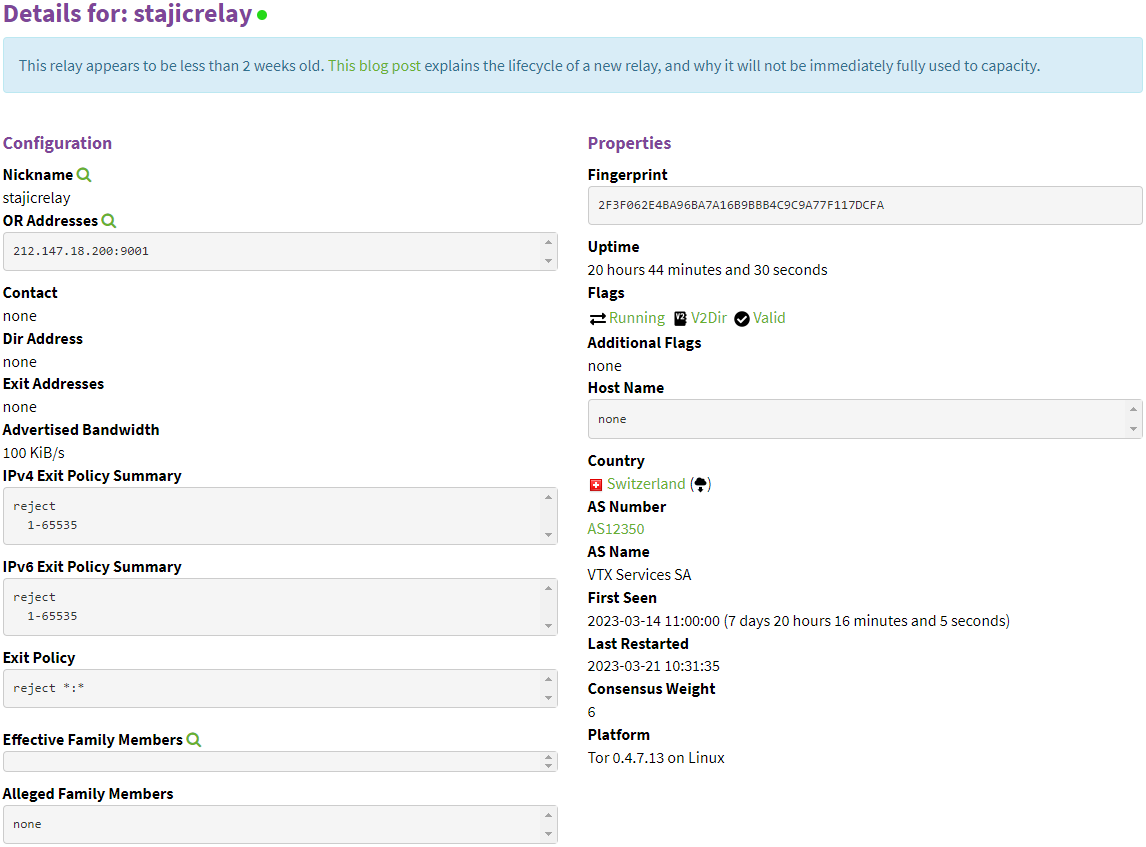The width and height of the screenshot is (1146, 847).
Task: Click the uptime value '20 hours 44 minutes and 30 seconds'
Action: (707, 270)
